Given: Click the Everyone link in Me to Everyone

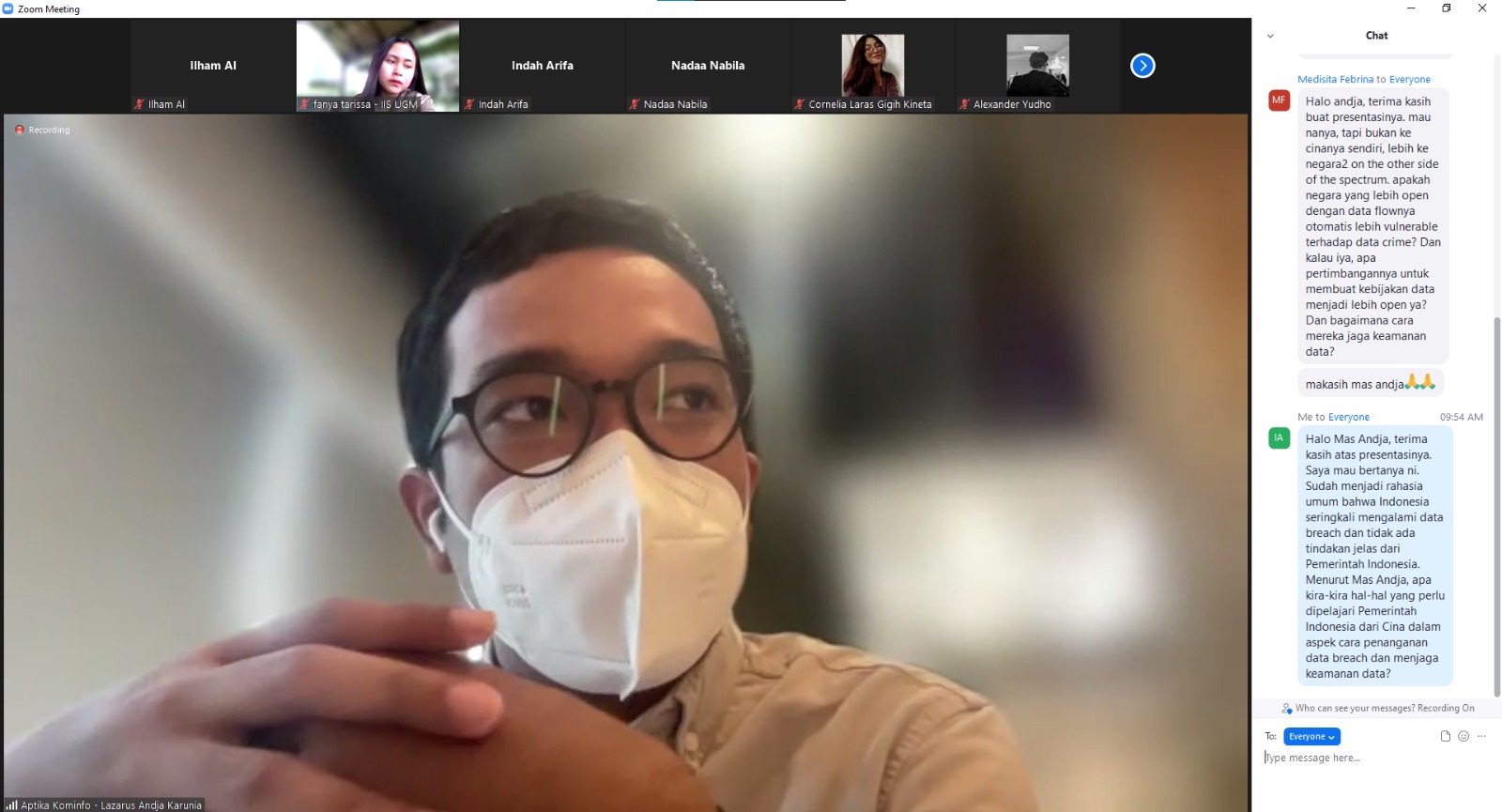Looking at the screenshot, I should (1348, 417).
